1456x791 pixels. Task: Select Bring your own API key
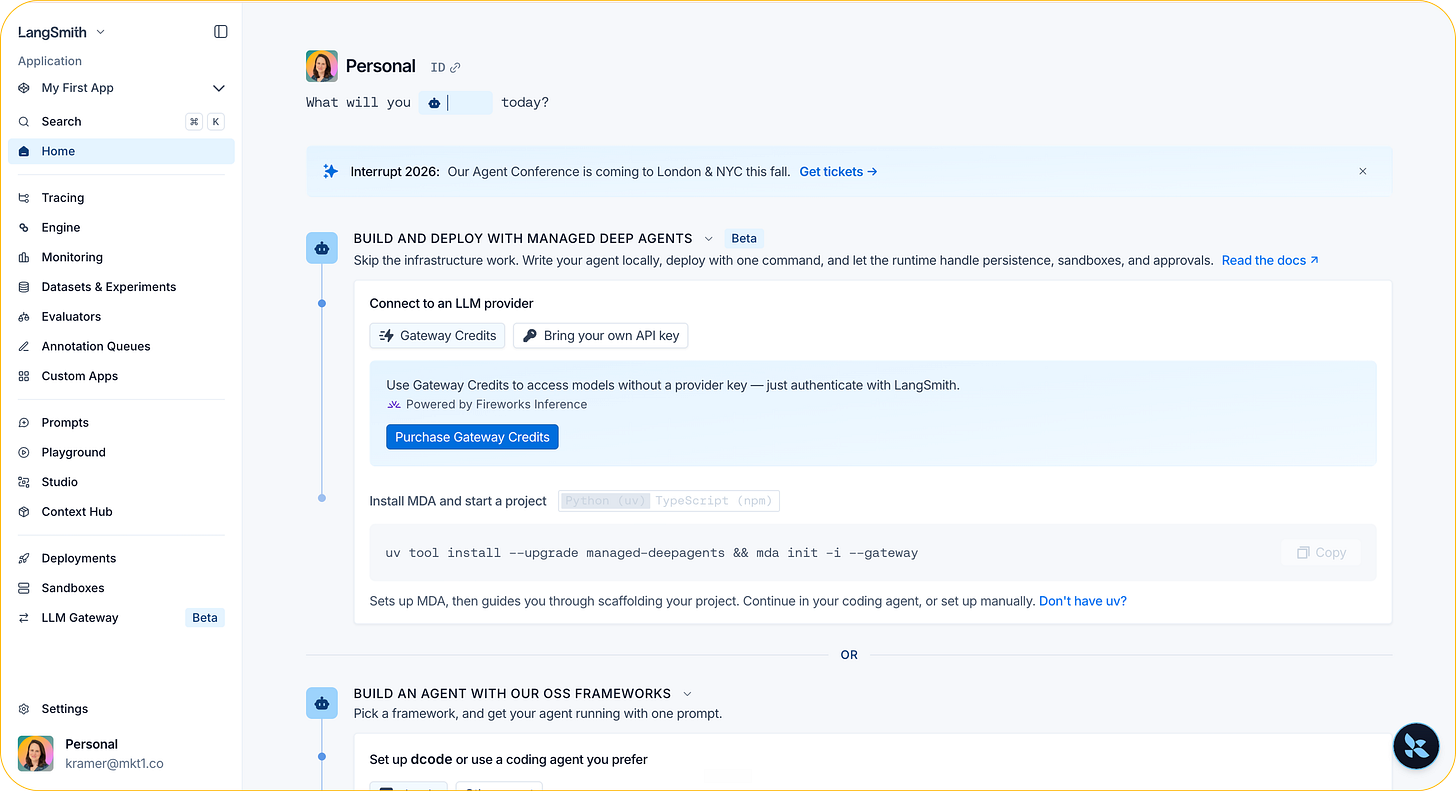click(601, 336)
